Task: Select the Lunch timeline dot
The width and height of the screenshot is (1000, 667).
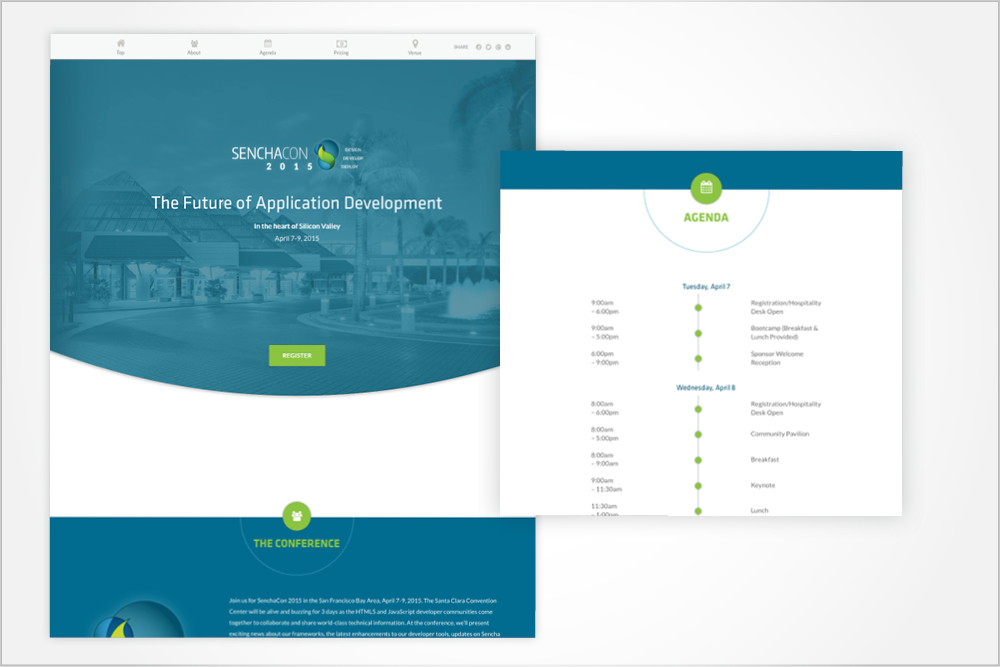Action: 698,511
